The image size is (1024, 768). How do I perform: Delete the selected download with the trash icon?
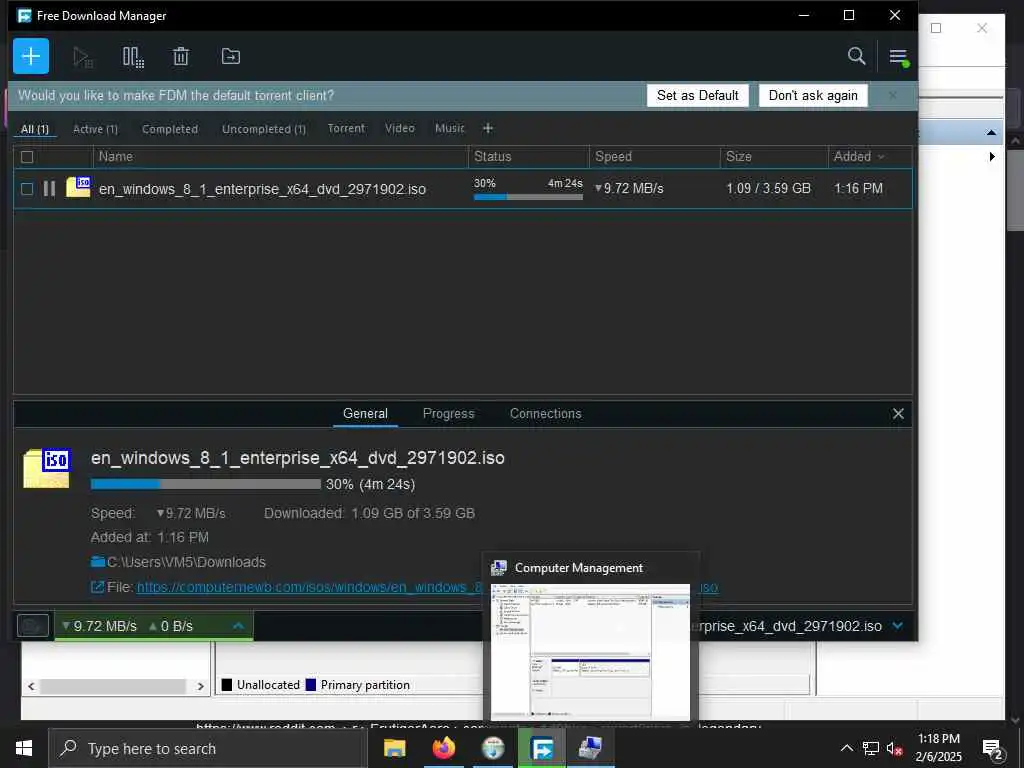(181, 57)
